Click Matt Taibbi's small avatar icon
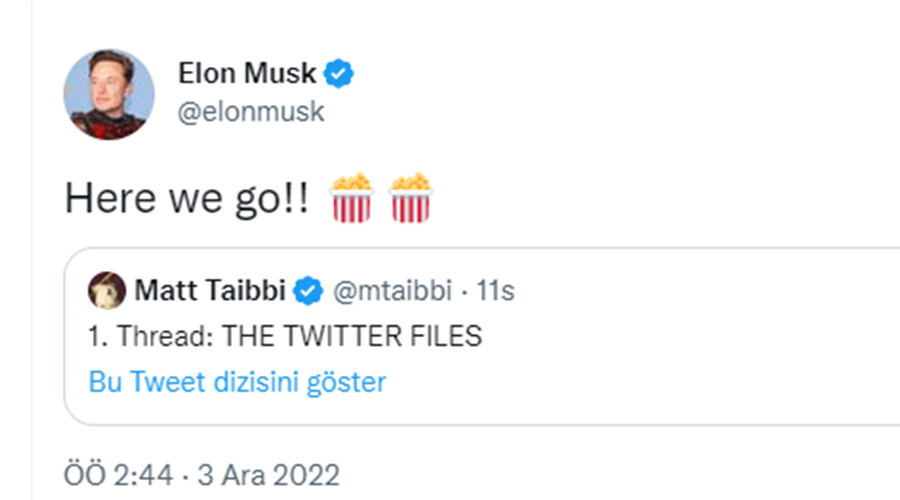Viewport: 900px width, 500px height. pyautogui.click(x=108, y=291)
